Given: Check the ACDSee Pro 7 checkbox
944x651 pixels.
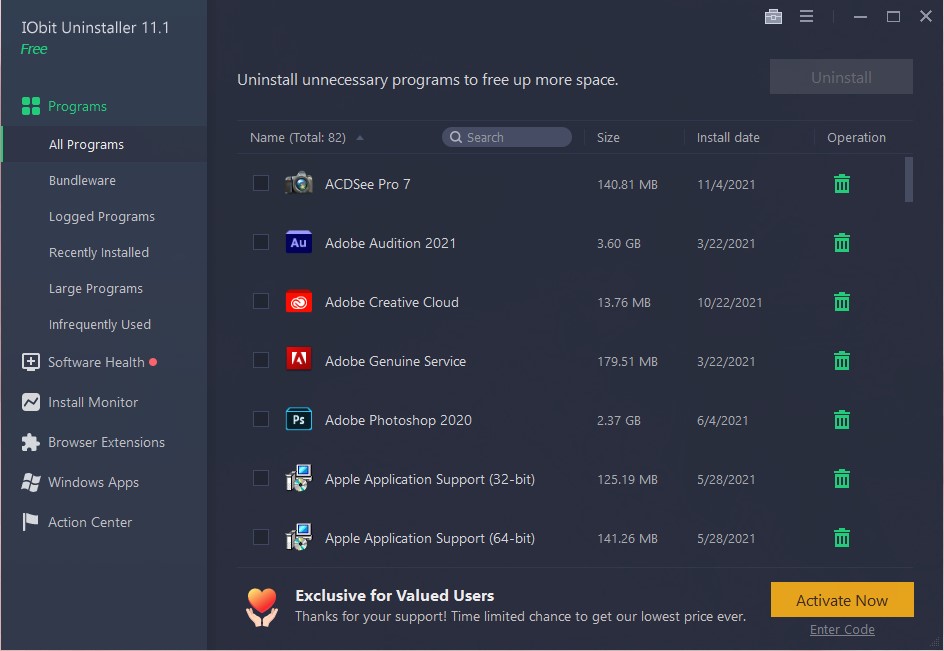Looking at the screenshot, I should click(x=261, y=183).
